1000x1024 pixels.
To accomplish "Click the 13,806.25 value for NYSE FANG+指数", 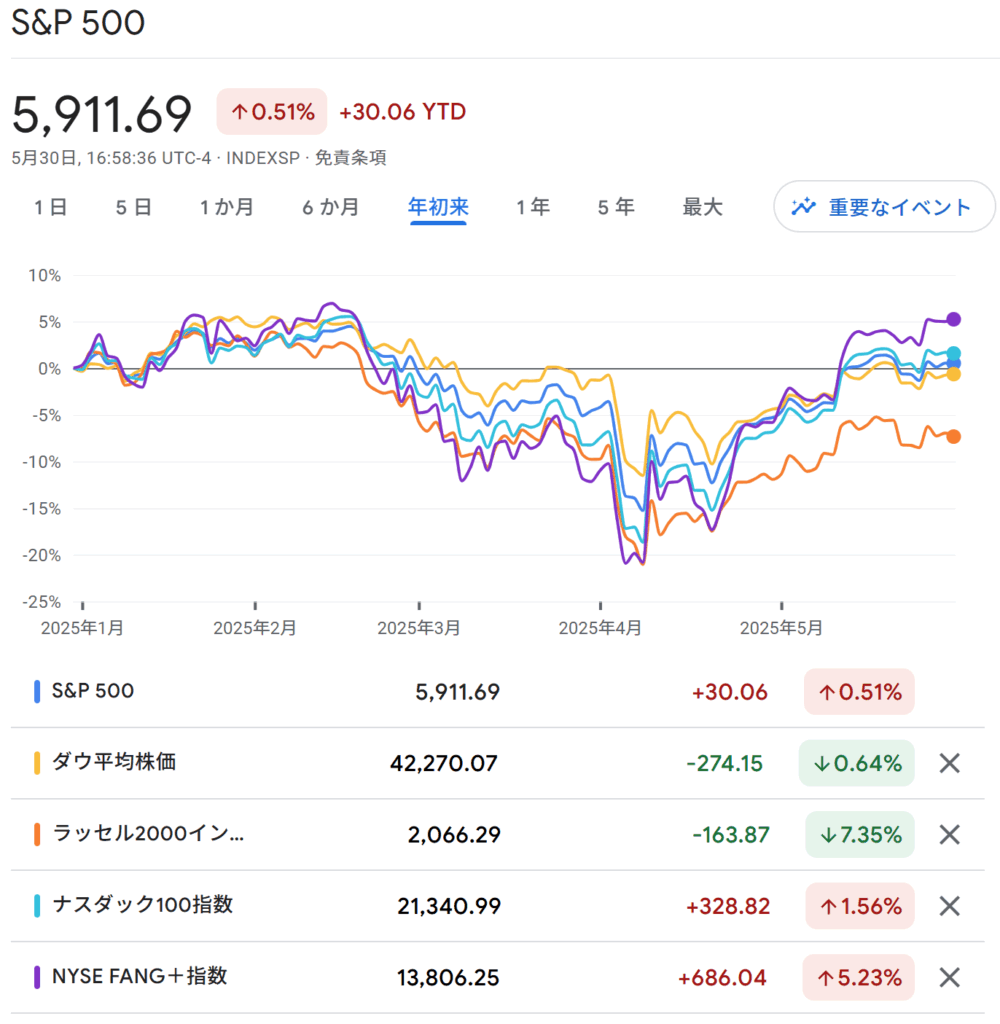I will (448, 978).
